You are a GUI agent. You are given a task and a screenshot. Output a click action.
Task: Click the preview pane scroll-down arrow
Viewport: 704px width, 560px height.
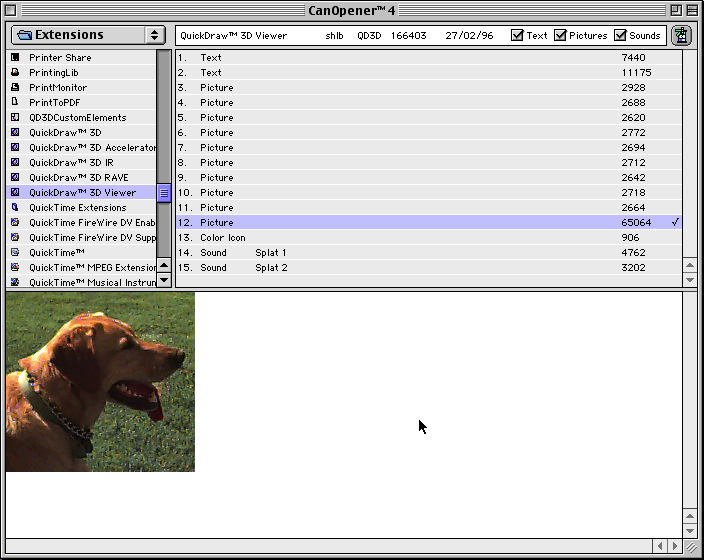coord(690,531)
